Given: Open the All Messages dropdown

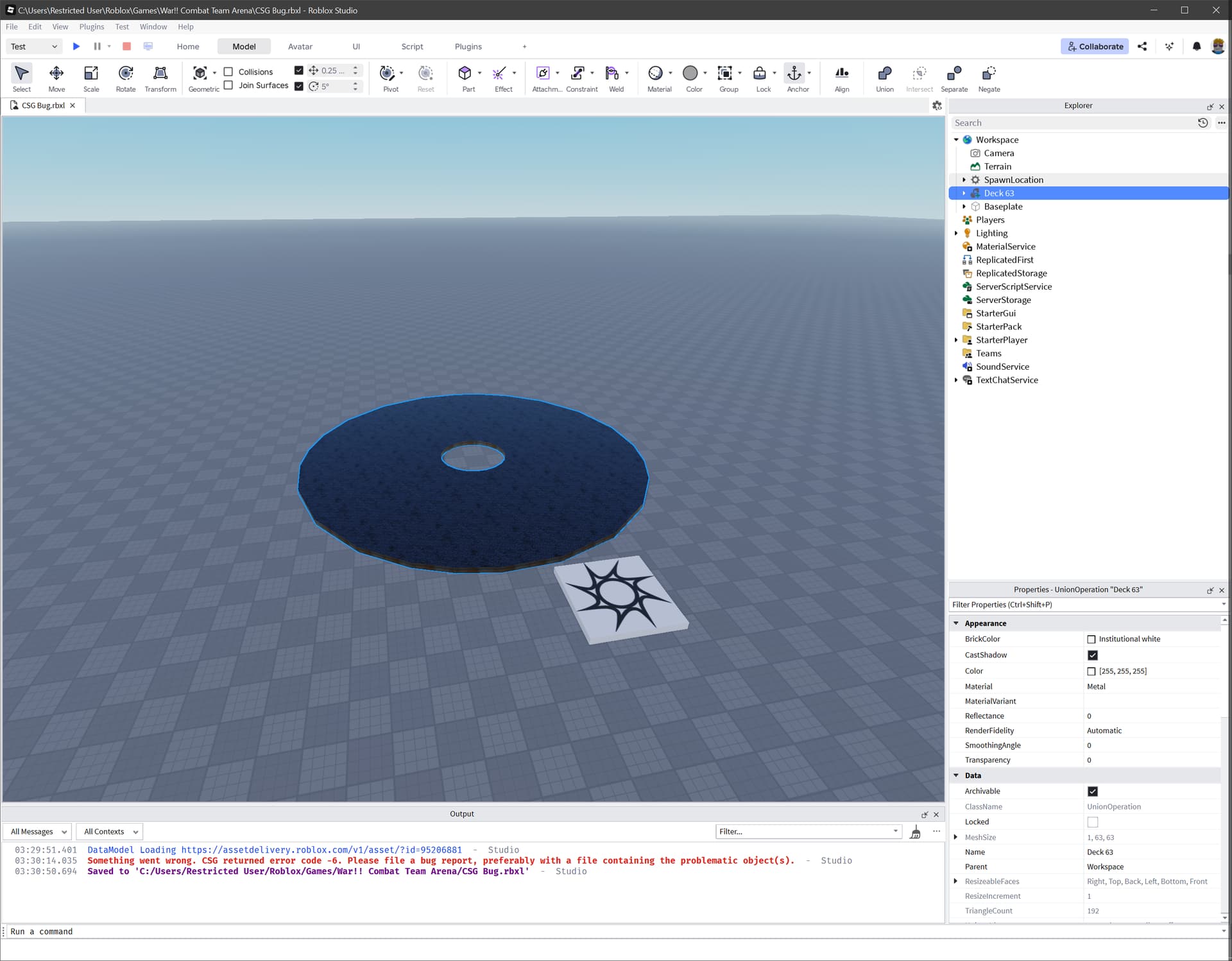Looking at the screenshot, I should point(38,832).
